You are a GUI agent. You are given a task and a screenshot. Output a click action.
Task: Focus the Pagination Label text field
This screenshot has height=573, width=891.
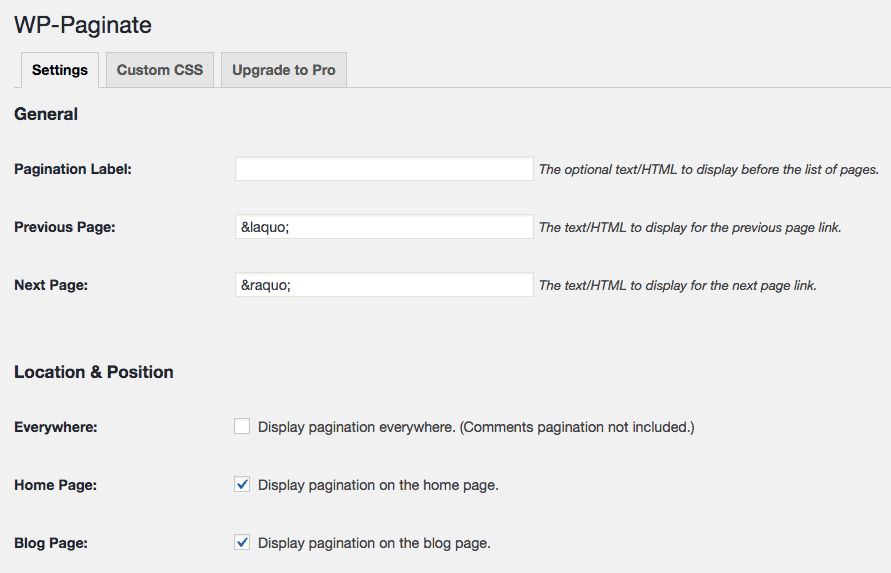pos(384,169)
